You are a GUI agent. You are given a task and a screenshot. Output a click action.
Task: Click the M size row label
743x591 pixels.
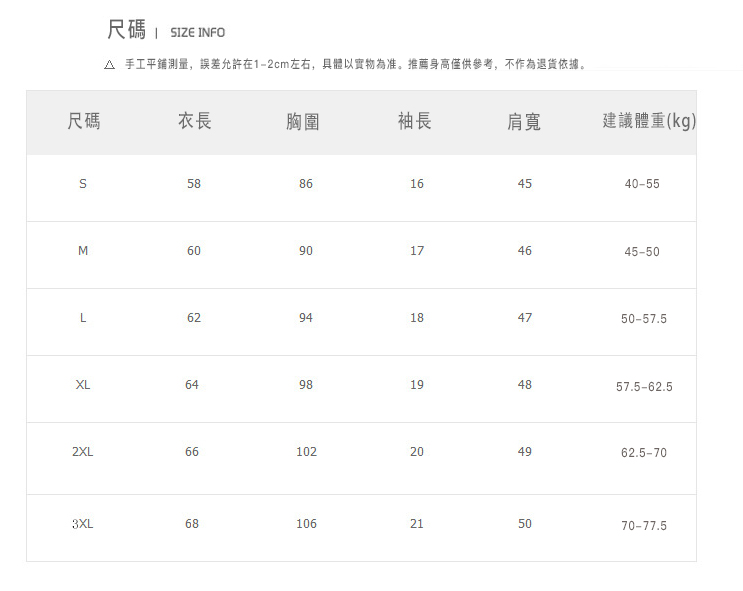83,251
